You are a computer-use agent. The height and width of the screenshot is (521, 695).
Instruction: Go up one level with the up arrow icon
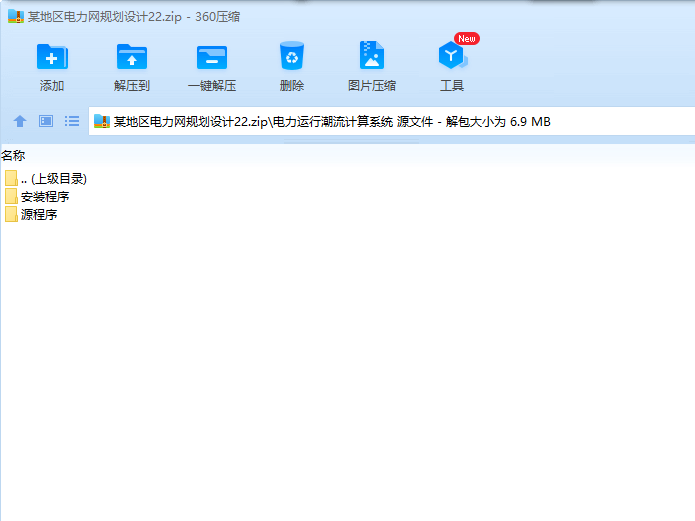click(x=20, y=121)
